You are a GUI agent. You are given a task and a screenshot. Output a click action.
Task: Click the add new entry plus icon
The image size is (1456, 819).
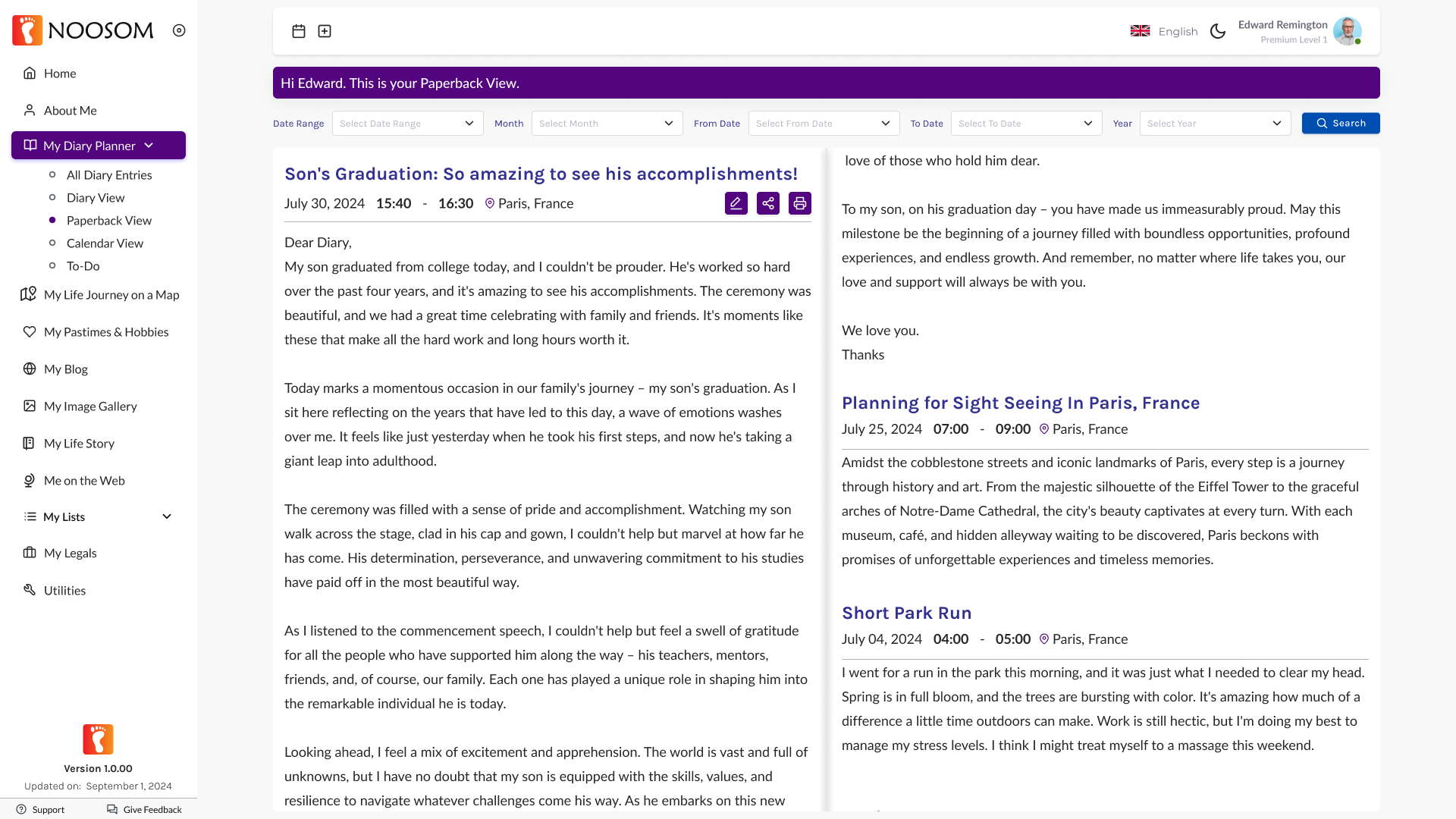pos(325,31)
